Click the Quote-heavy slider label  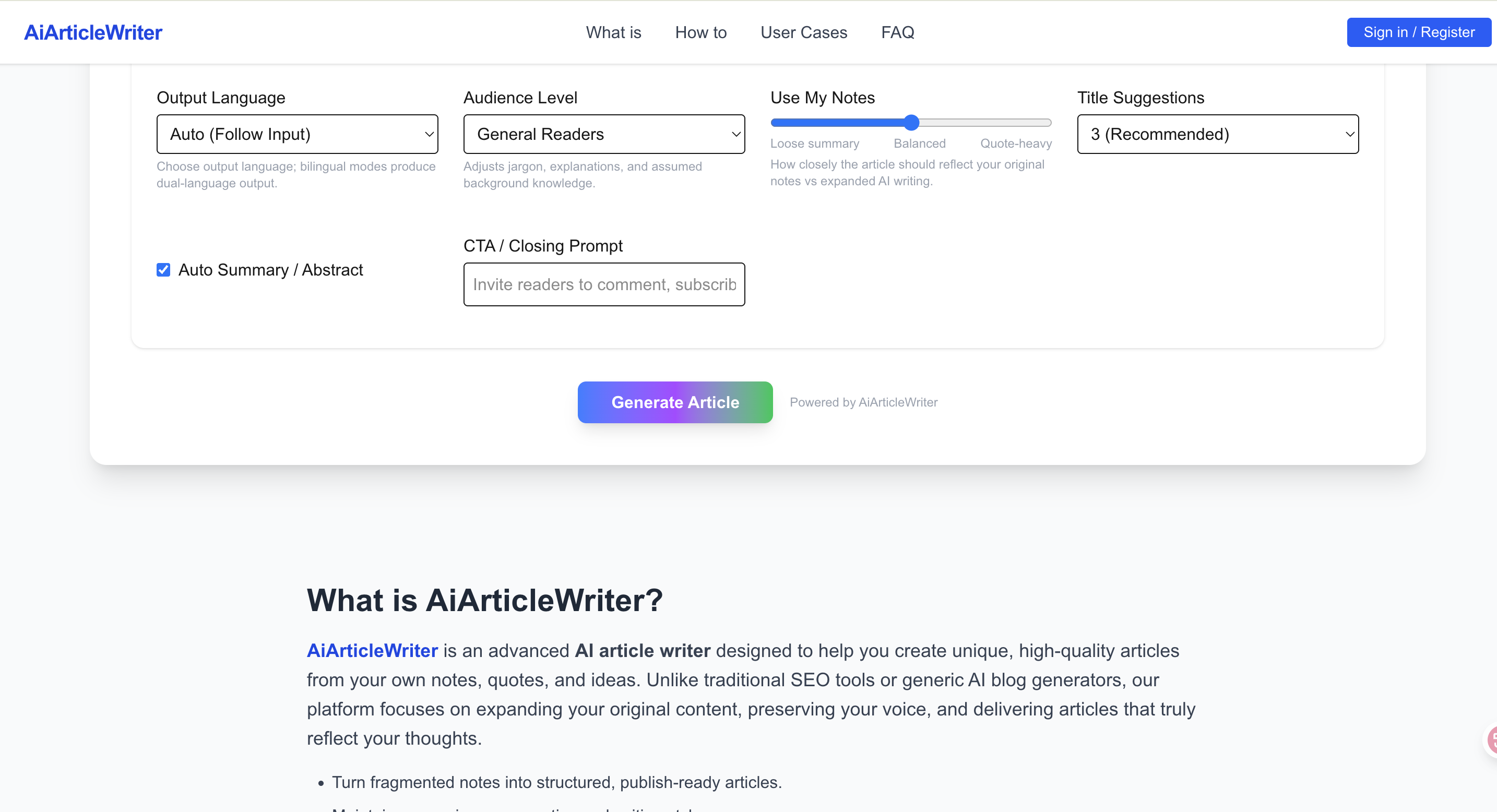(1016, 144)
